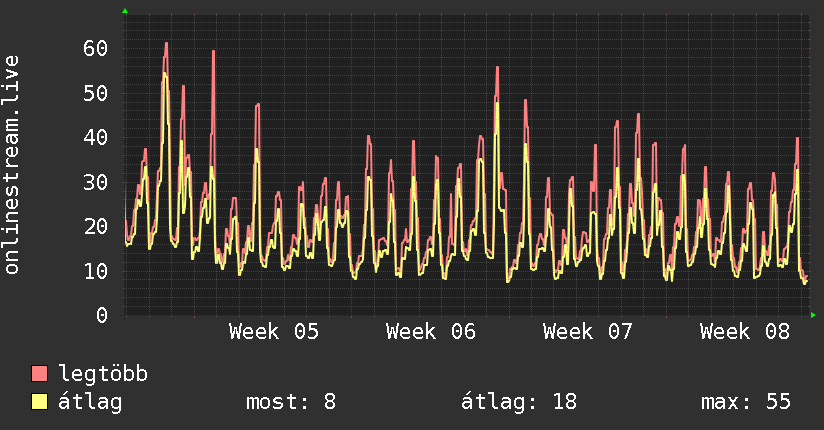Click the green arrow atop the y-axis
Screen dimensions: 824x430
point(125,11)
